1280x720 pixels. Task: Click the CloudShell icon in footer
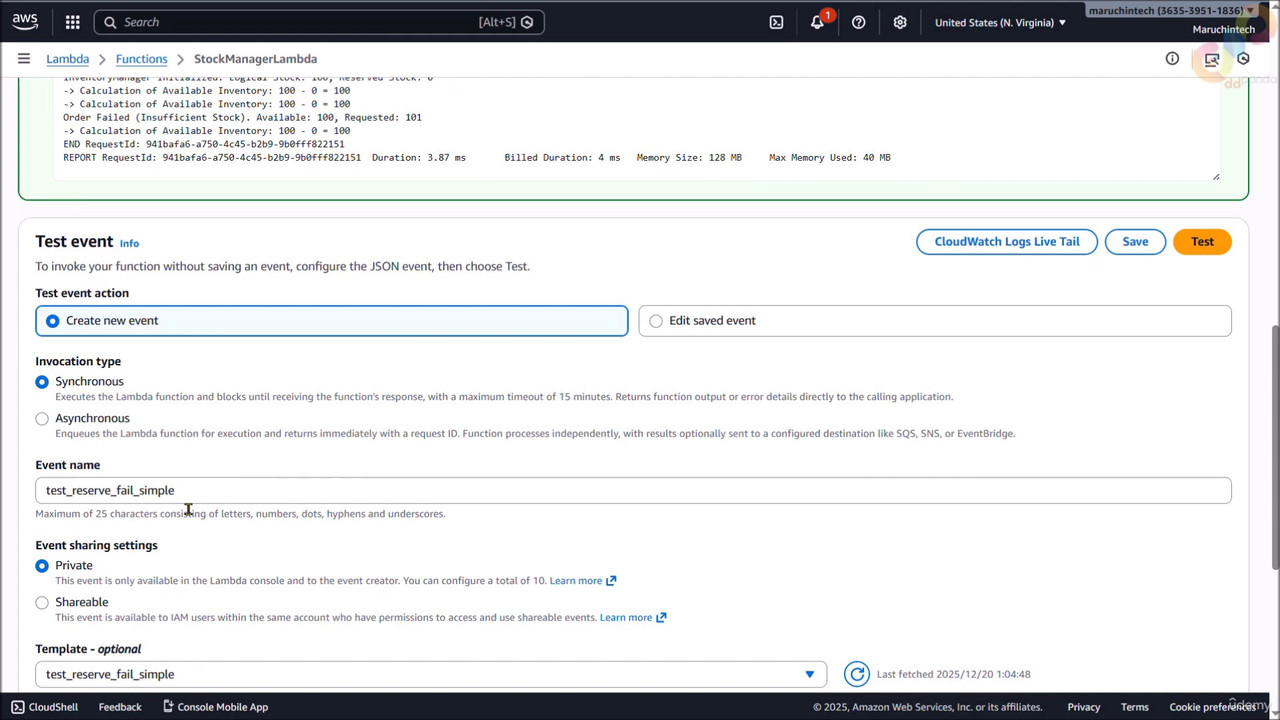pyautogui.click(x=18, y=707)
